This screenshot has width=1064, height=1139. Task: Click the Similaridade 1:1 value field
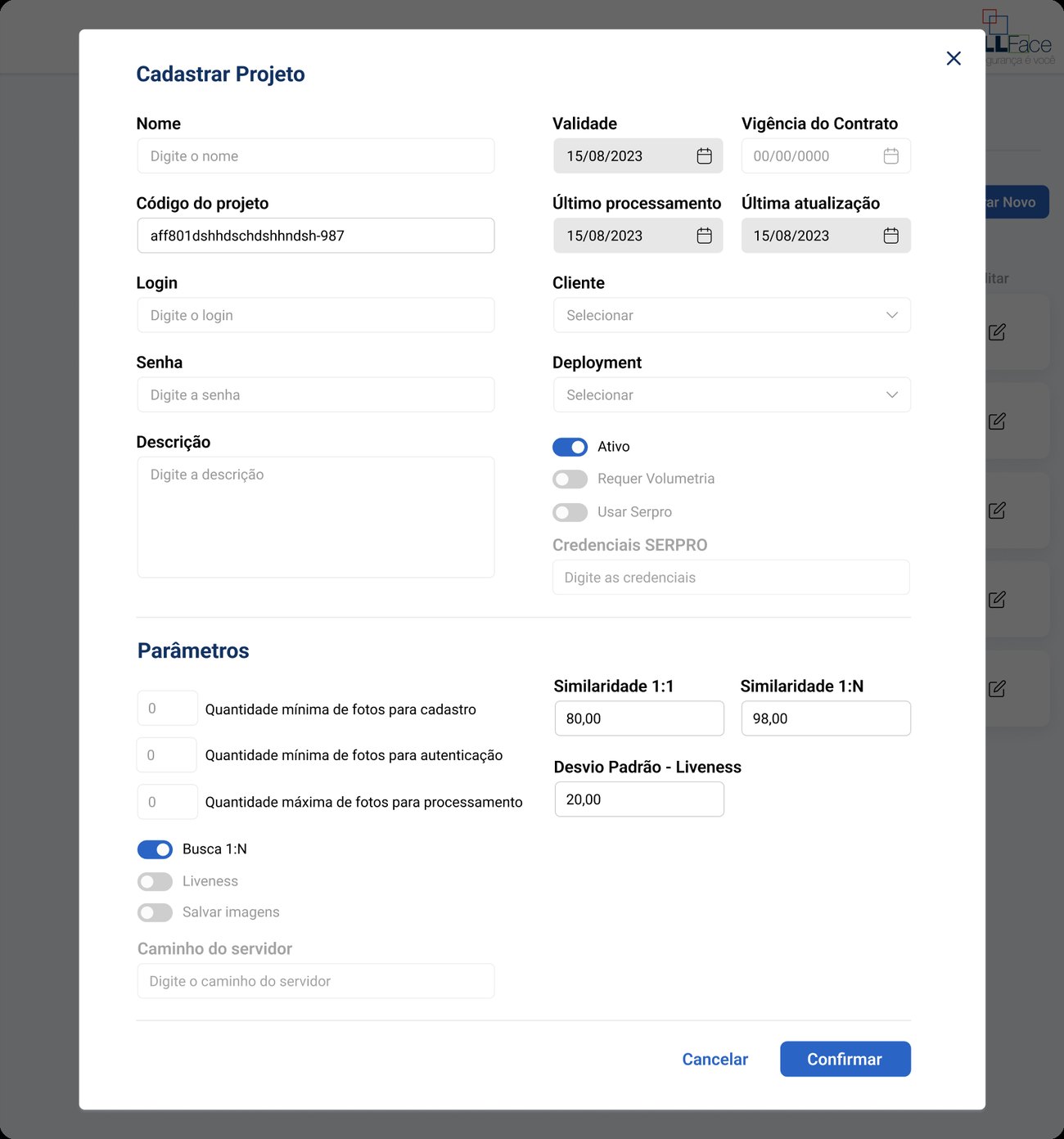(639, 718)
